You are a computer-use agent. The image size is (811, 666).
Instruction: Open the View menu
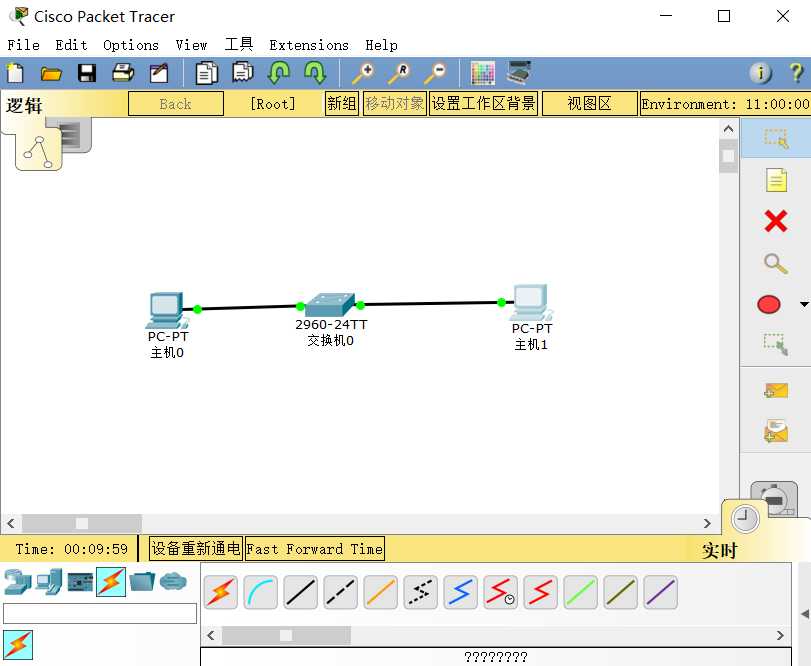coord(191,45)
